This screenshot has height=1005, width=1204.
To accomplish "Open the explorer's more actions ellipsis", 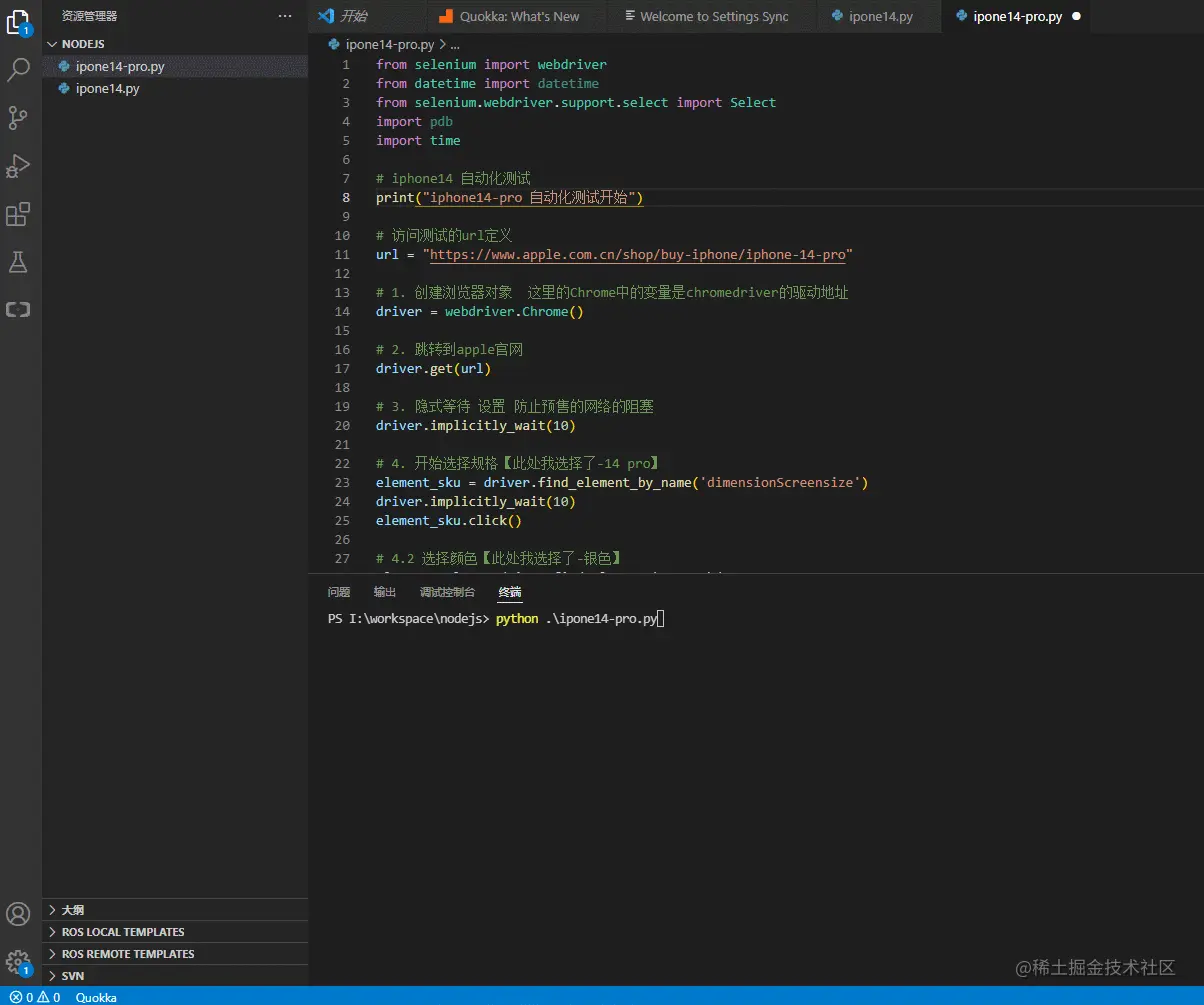I will pyautogui.click(x=285, y=16).
